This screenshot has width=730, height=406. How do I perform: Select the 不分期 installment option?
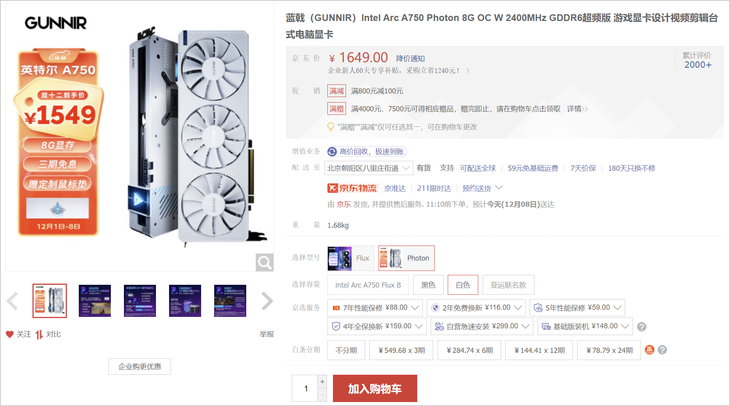(346, 350)
